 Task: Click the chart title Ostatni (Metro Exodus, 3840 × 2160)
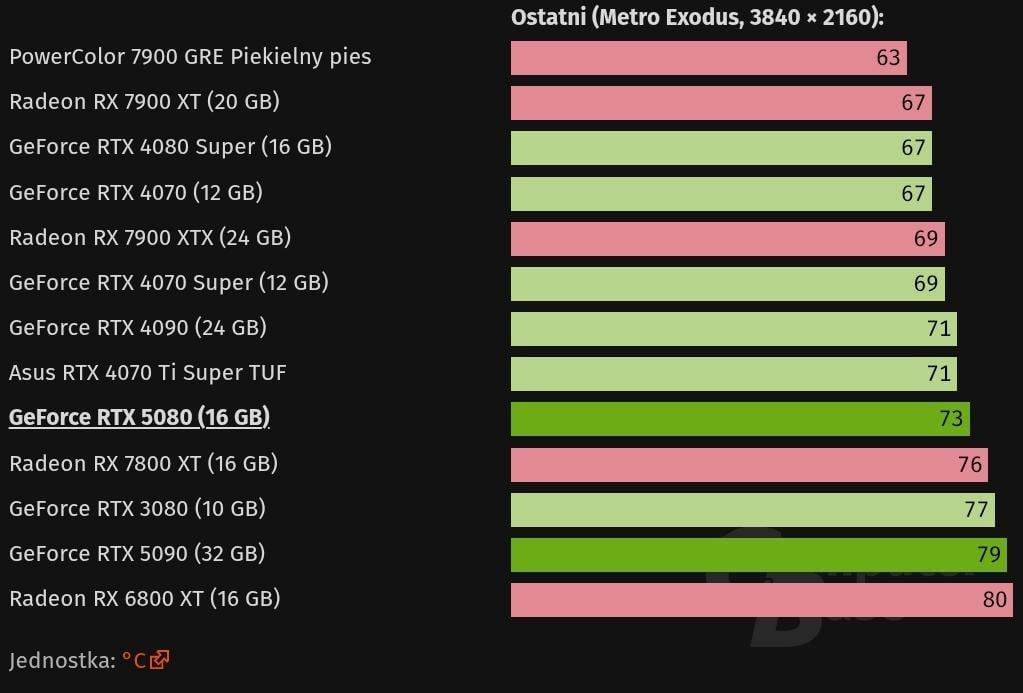click(697, 16)
